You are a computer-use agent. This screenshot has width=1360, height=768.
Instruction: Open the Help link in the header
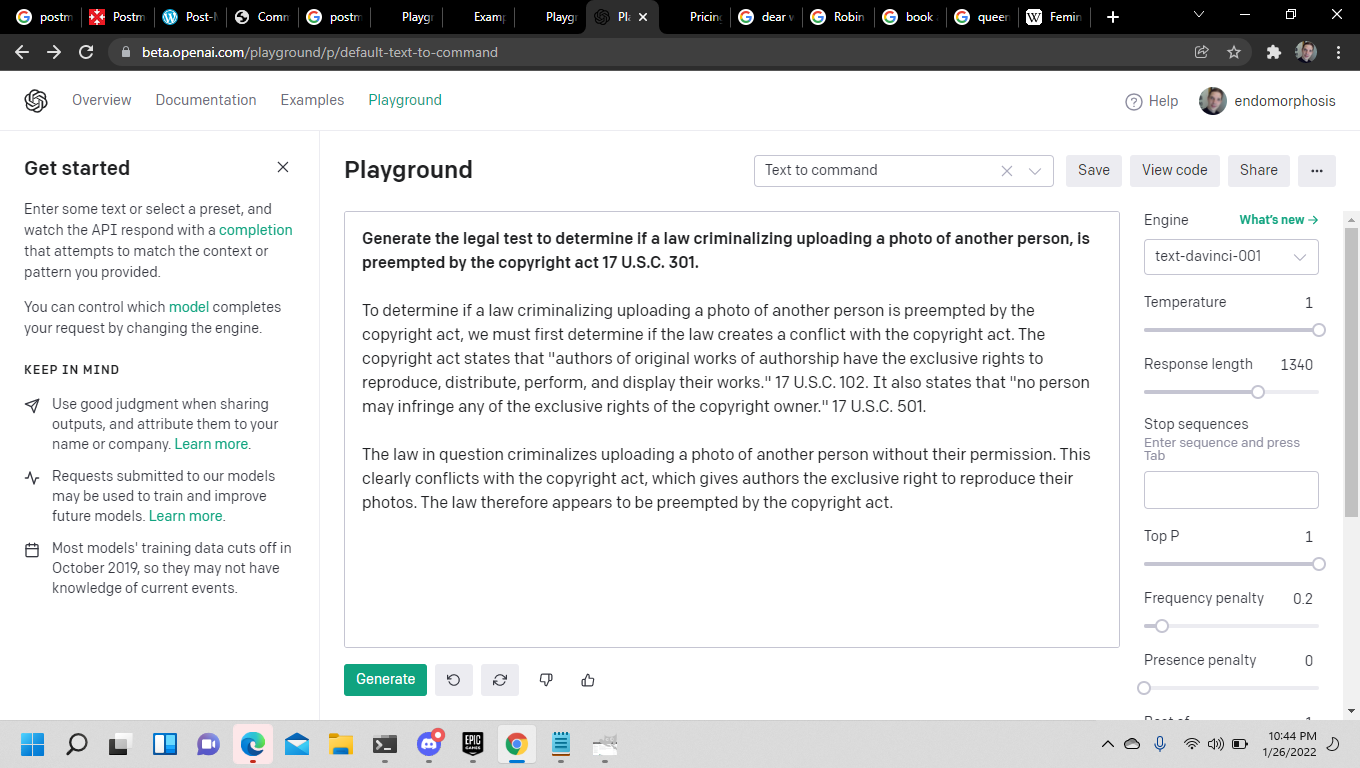[x=1152, y=101]
